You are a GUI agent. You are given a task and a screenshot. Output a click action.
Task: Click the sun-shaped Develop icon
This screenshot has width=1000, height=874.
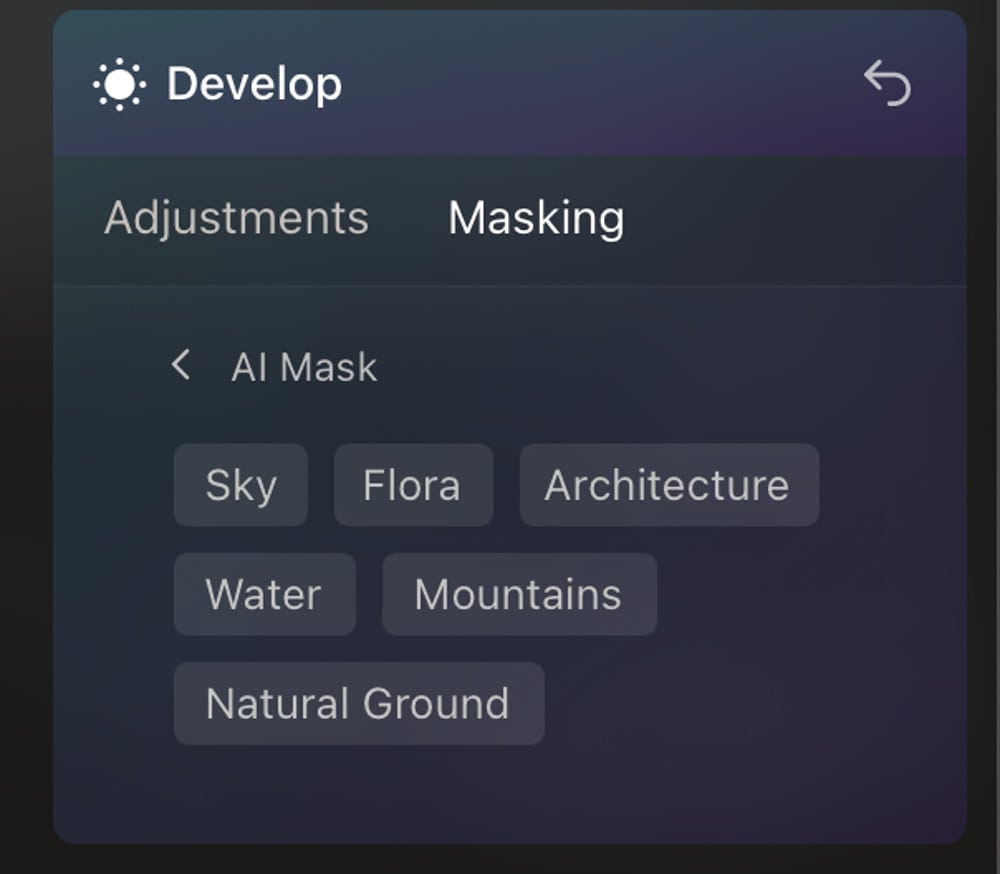119,84
